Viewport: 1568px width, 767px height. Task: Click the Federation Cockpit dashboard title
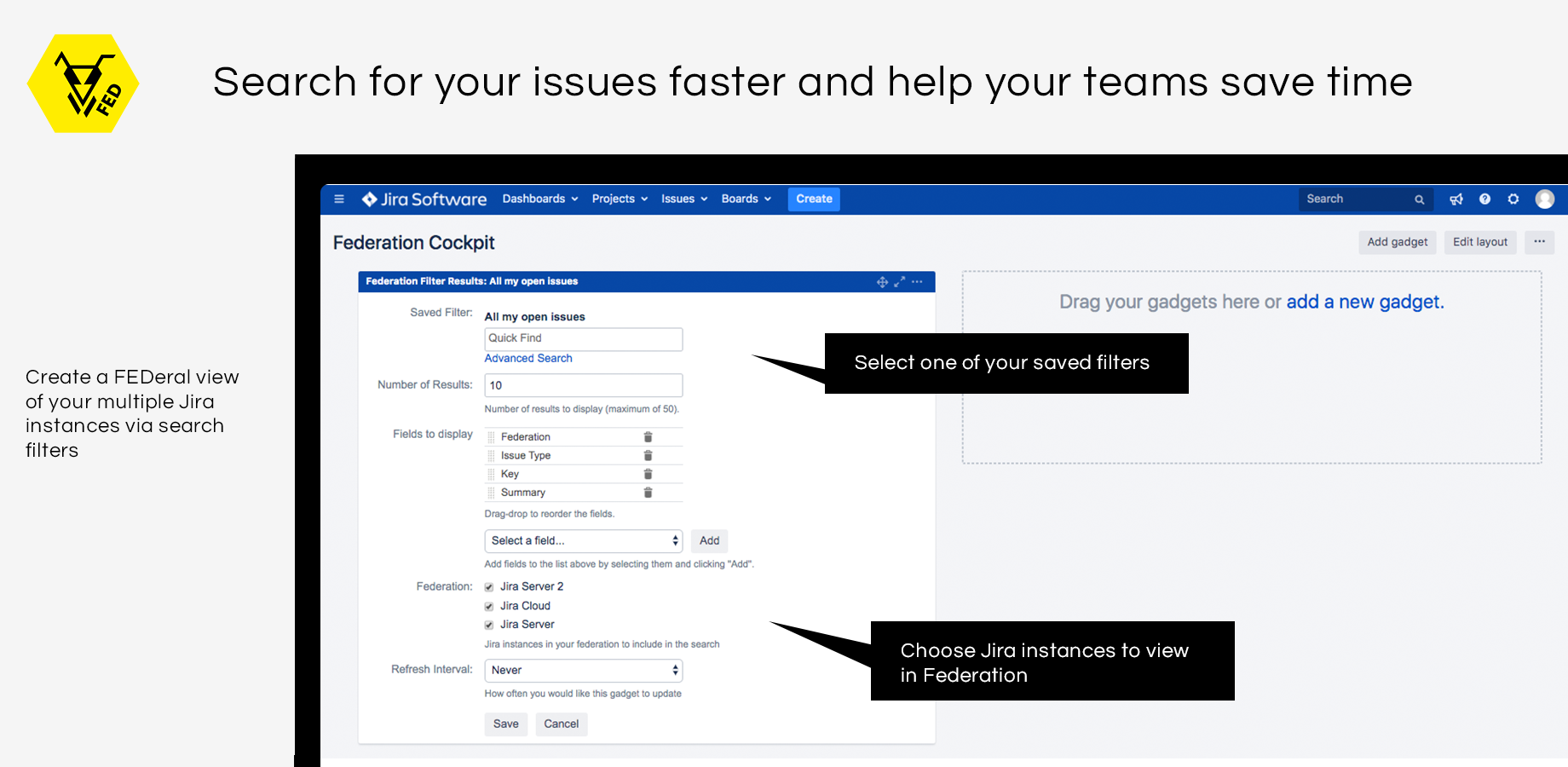[x=414, y=243]
